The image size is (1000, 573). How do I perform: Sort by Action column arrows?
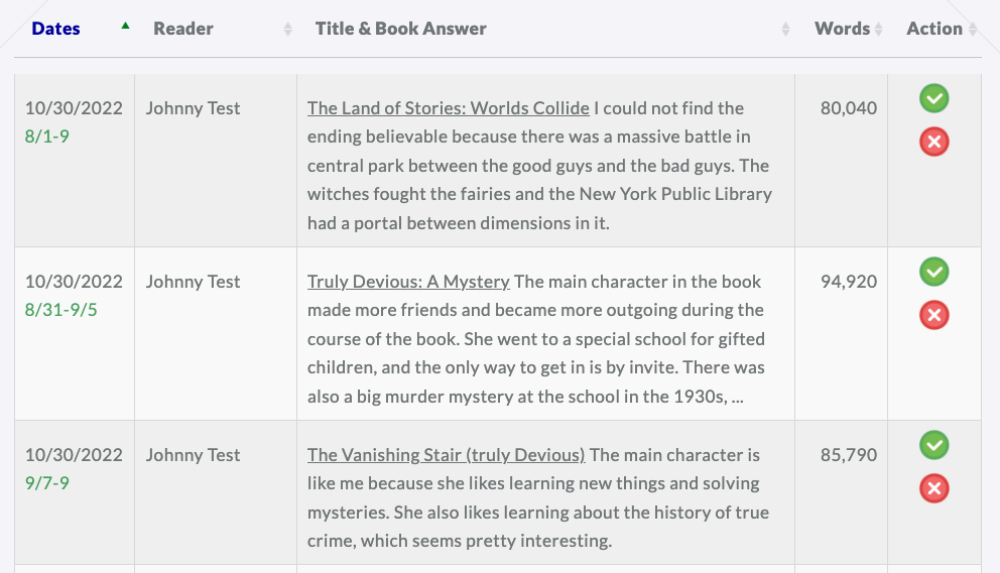pos(973,29)
